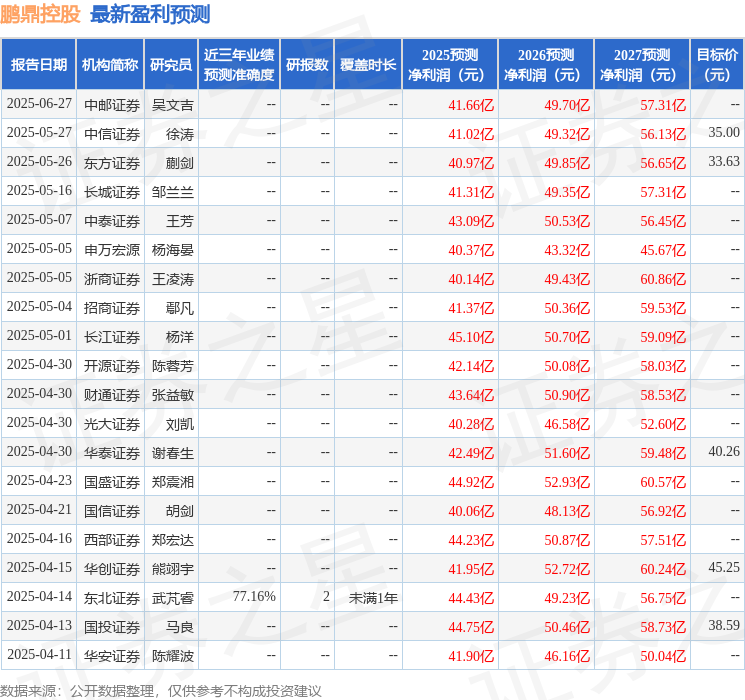Select the 长城证券 institution cell
Screen dimensions: 745x700
click(x=112, y=192)
